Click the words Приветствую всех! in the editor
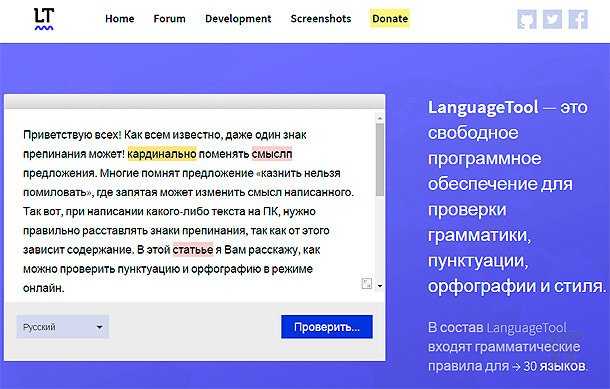 click(72, 135)
